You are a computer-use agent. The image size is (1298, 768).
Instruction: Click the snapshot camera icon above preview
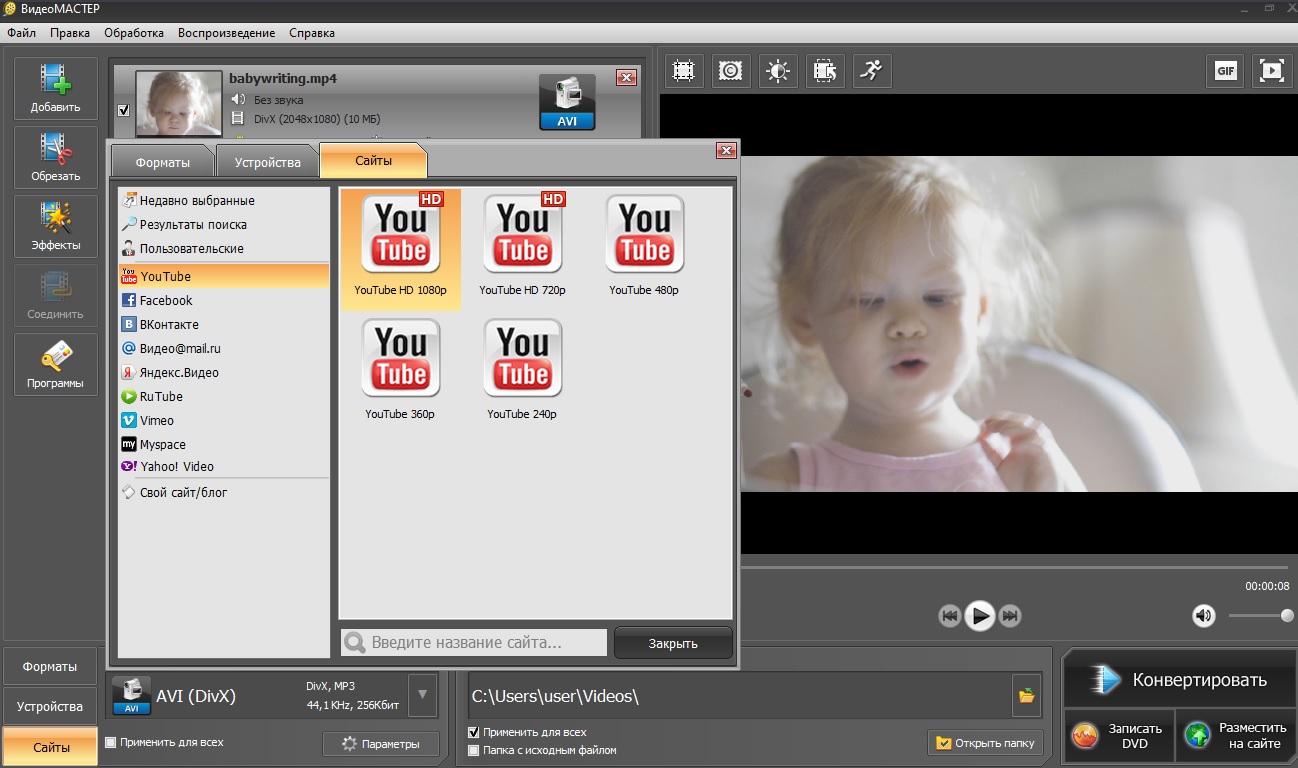click(x=731, y=71)
